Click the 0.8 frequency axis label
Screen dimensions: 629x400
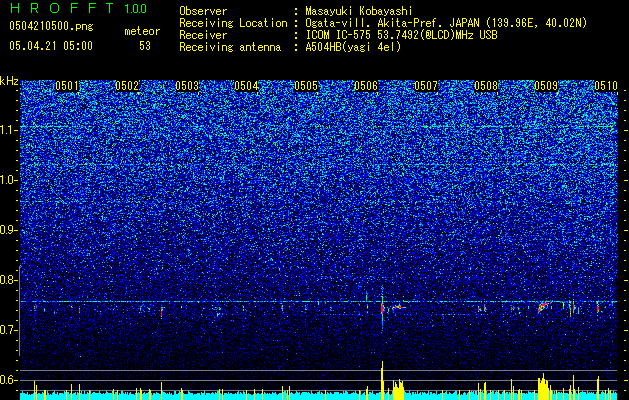pos(8,280)
